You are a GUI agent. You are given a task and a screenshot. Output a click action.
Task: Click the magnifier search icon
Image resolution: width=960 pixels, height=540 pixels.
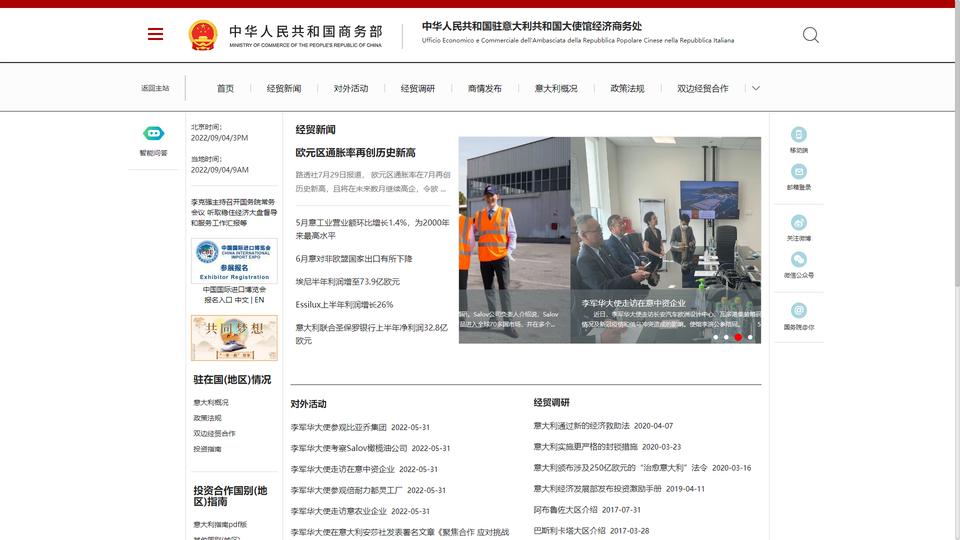tap(811, 35)
